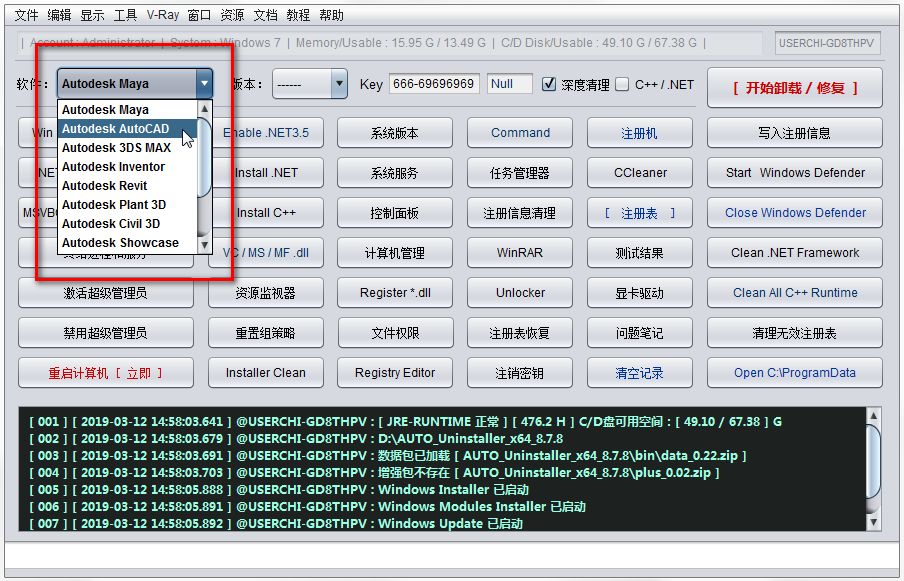Select Autodesk Maya in the list
The width and height of the screenshot is (904, 581).
click(127, 110)
